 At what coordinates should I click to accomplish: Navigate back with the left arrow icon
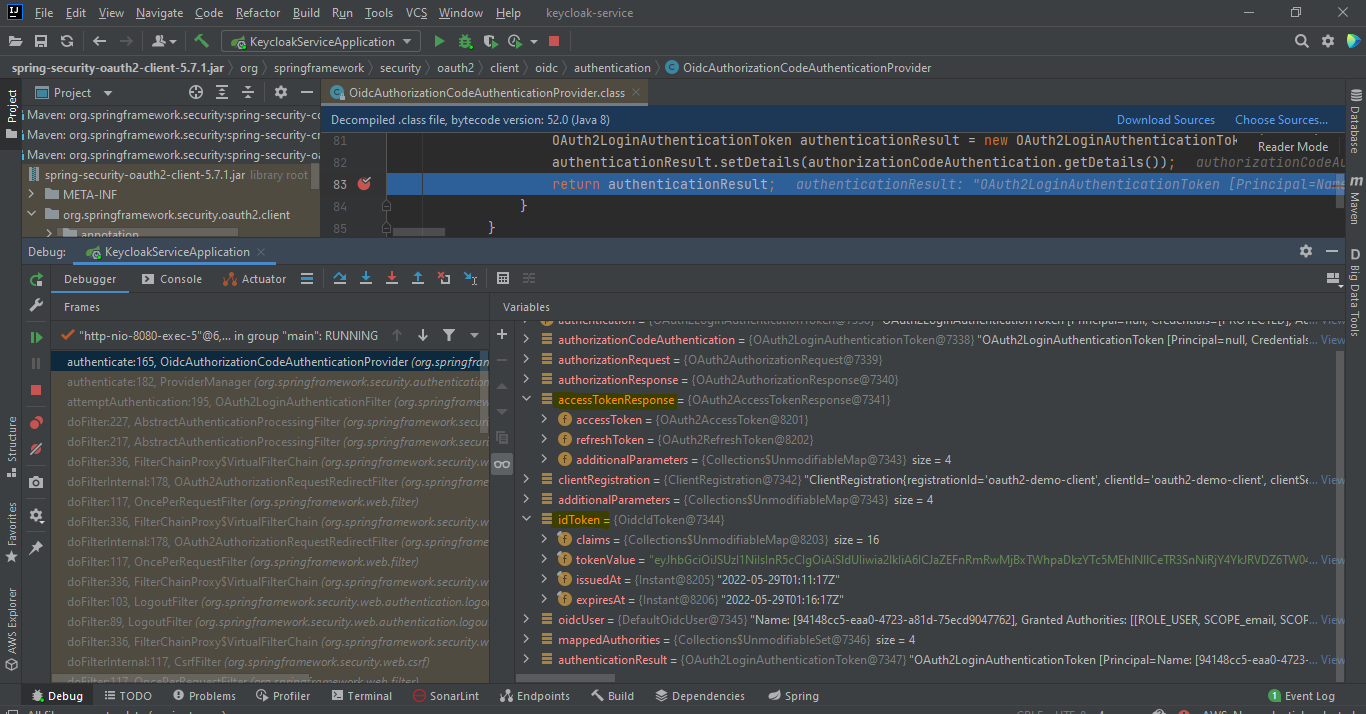99,41
